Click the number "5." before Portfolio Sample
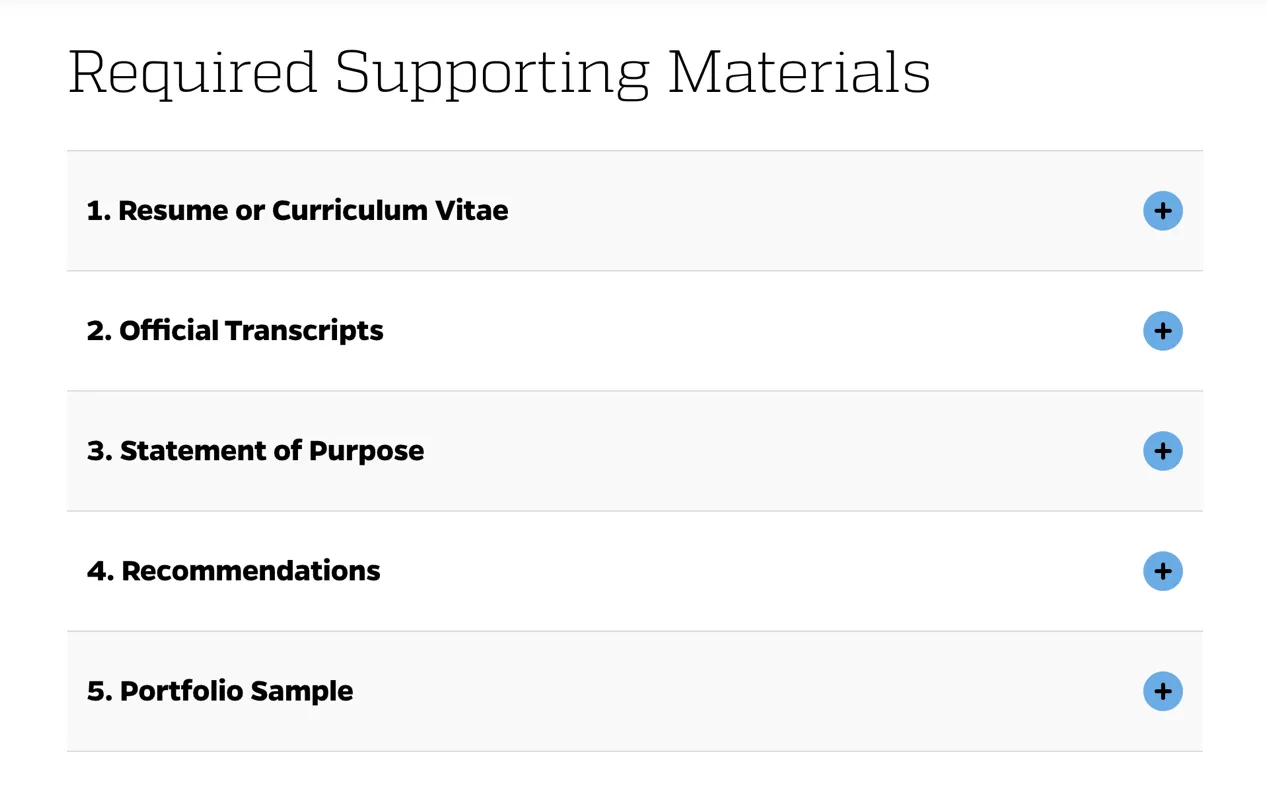 (x=99, y=691)
